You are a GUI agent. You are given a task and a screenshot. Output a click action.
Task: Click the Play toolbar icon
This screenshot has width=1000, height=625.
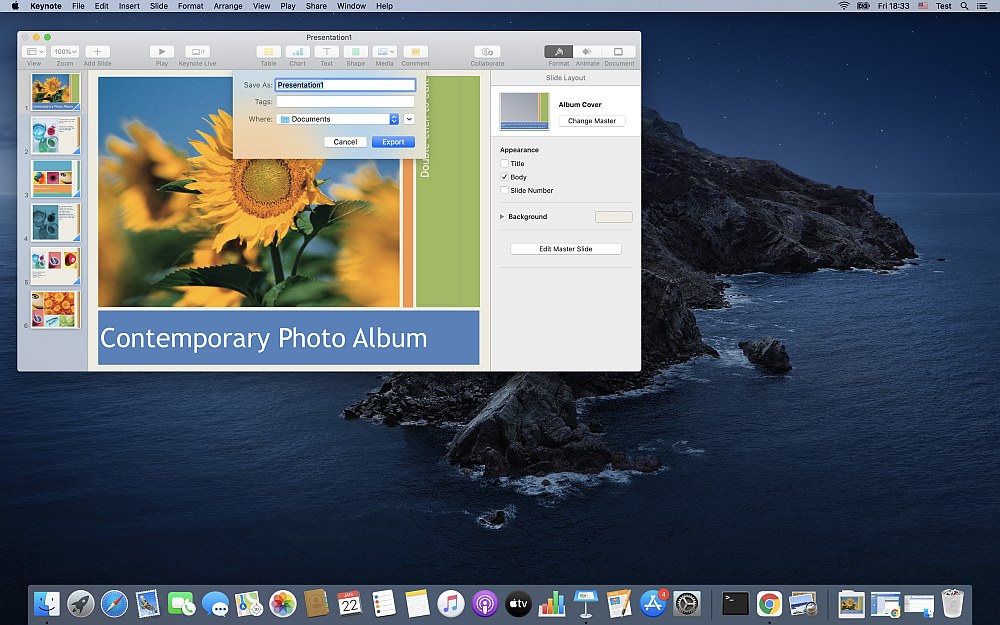click(161, 51)
